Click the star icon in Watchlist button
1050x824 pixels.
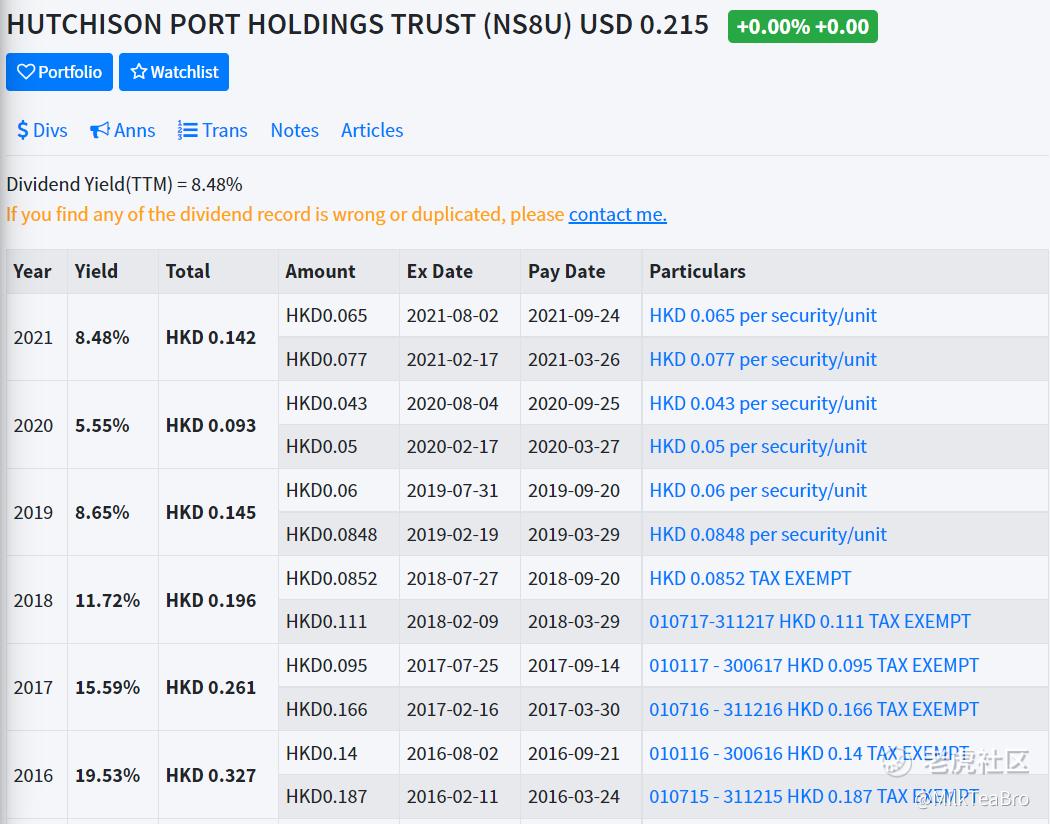pyautogui.click(x=139, y=72)
